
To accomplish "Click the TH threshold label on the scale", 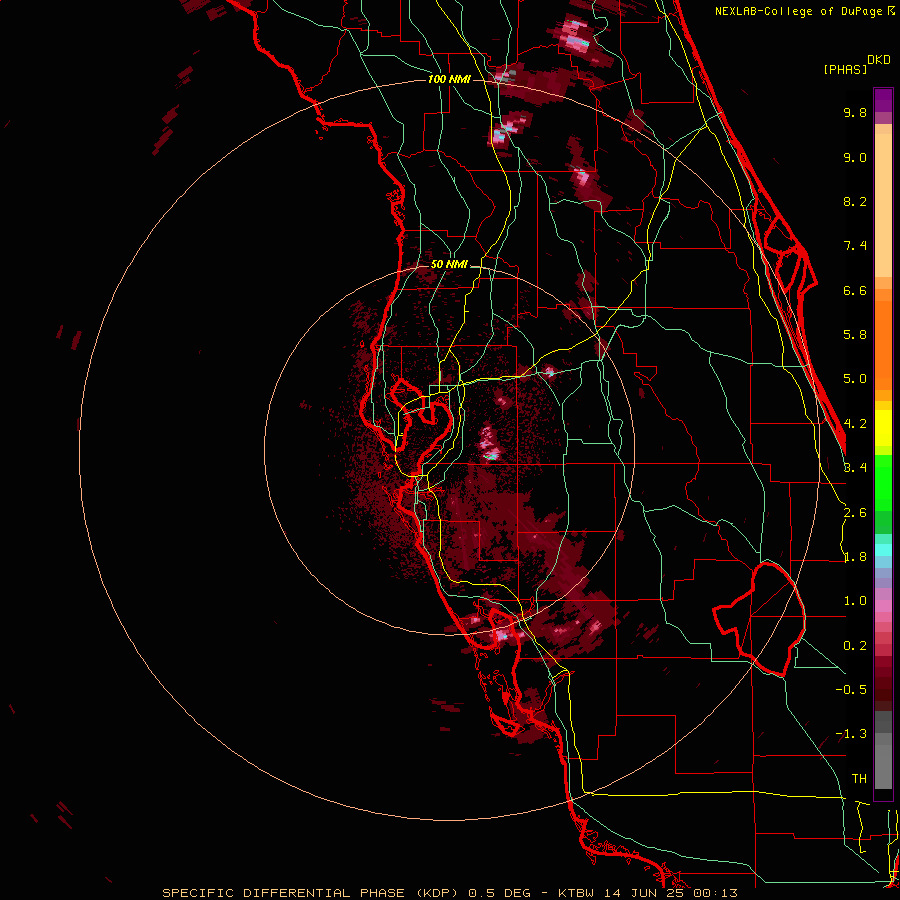I will pos(859,779).
